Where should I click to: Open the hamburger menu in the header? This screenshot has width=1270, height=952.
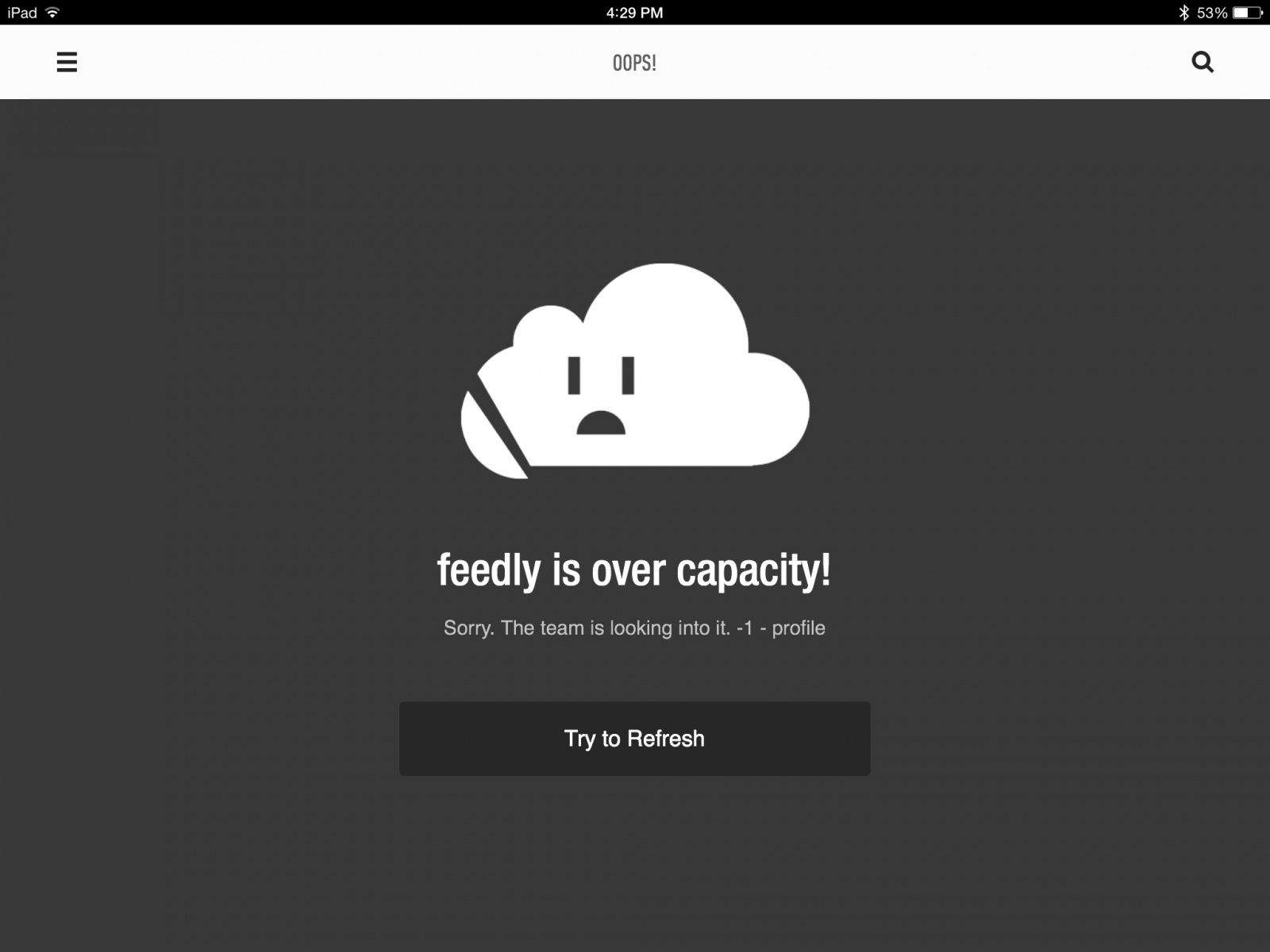(x=67, y=62)
